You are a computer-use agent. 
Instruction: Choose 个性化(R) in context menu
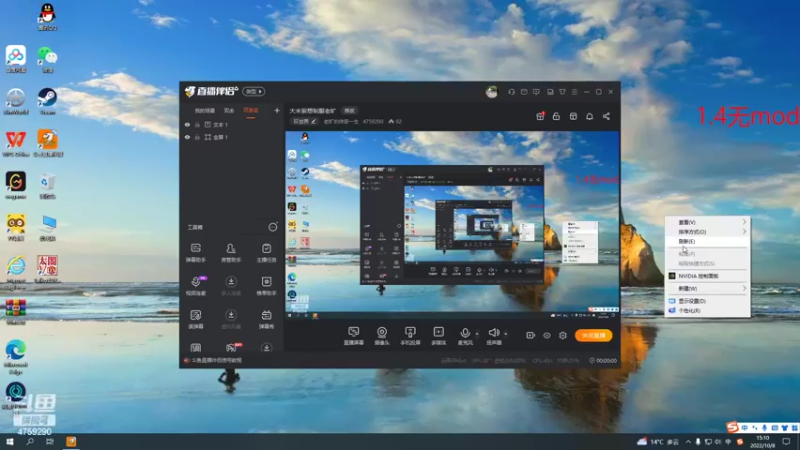[x=708, y=310]
